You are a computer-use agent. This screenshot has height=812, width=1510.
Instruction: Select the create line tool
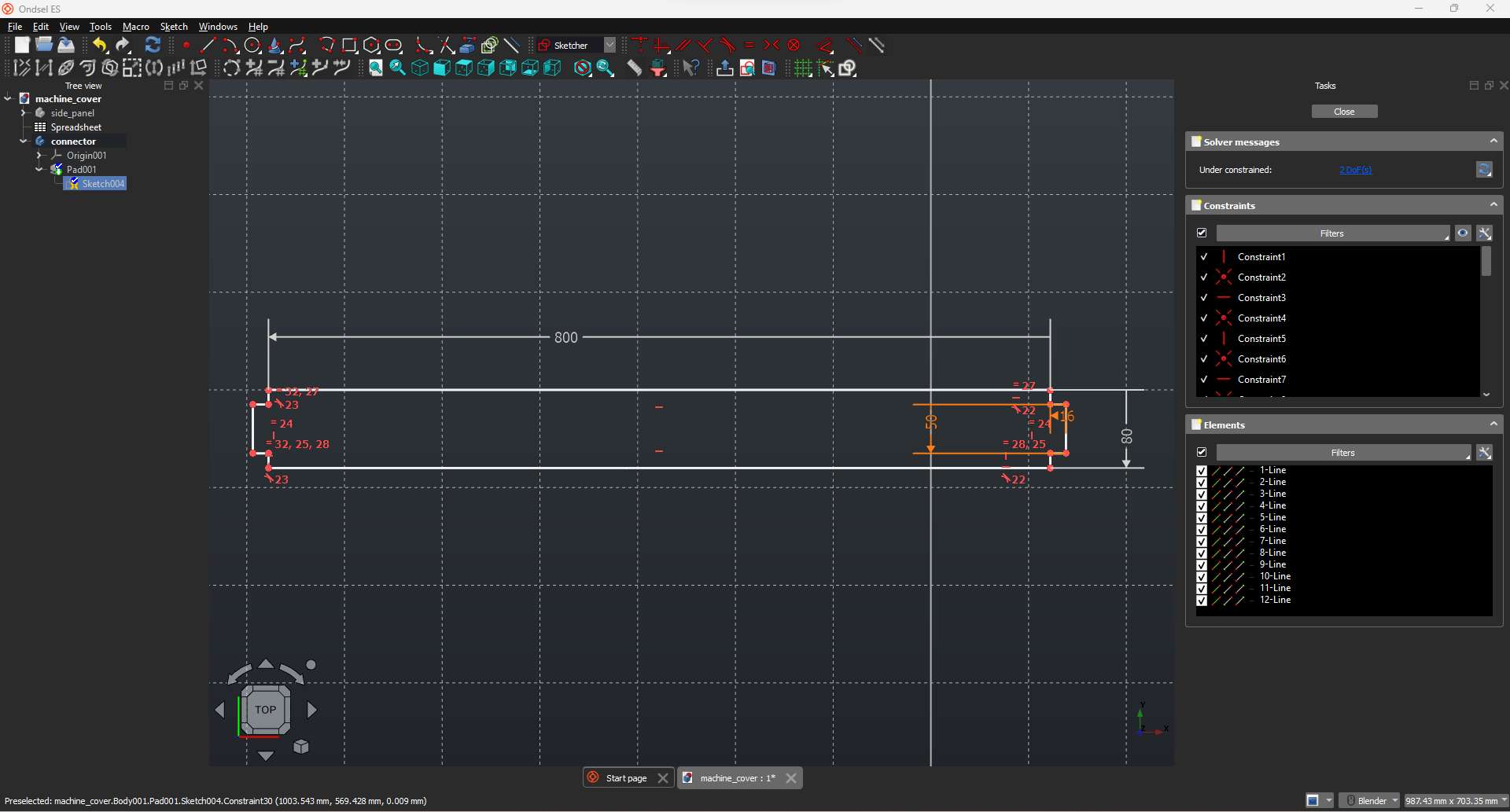[x=208, y=46]
